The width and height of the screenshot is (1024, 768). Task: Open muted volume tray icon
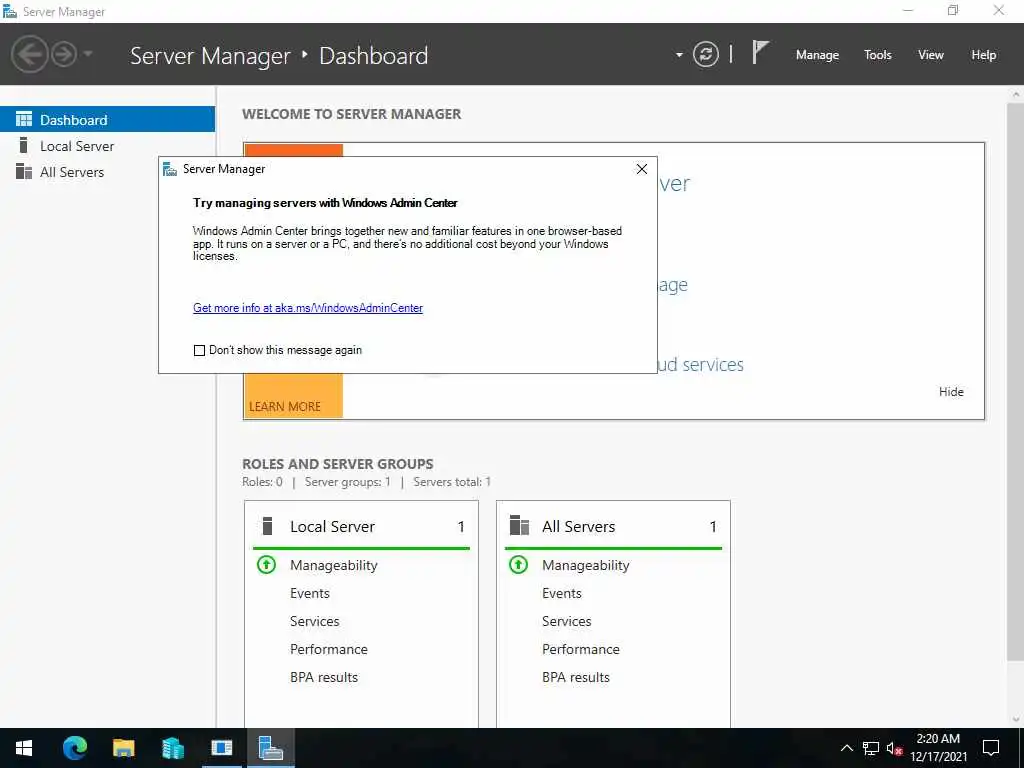click(x=894, y=748)
